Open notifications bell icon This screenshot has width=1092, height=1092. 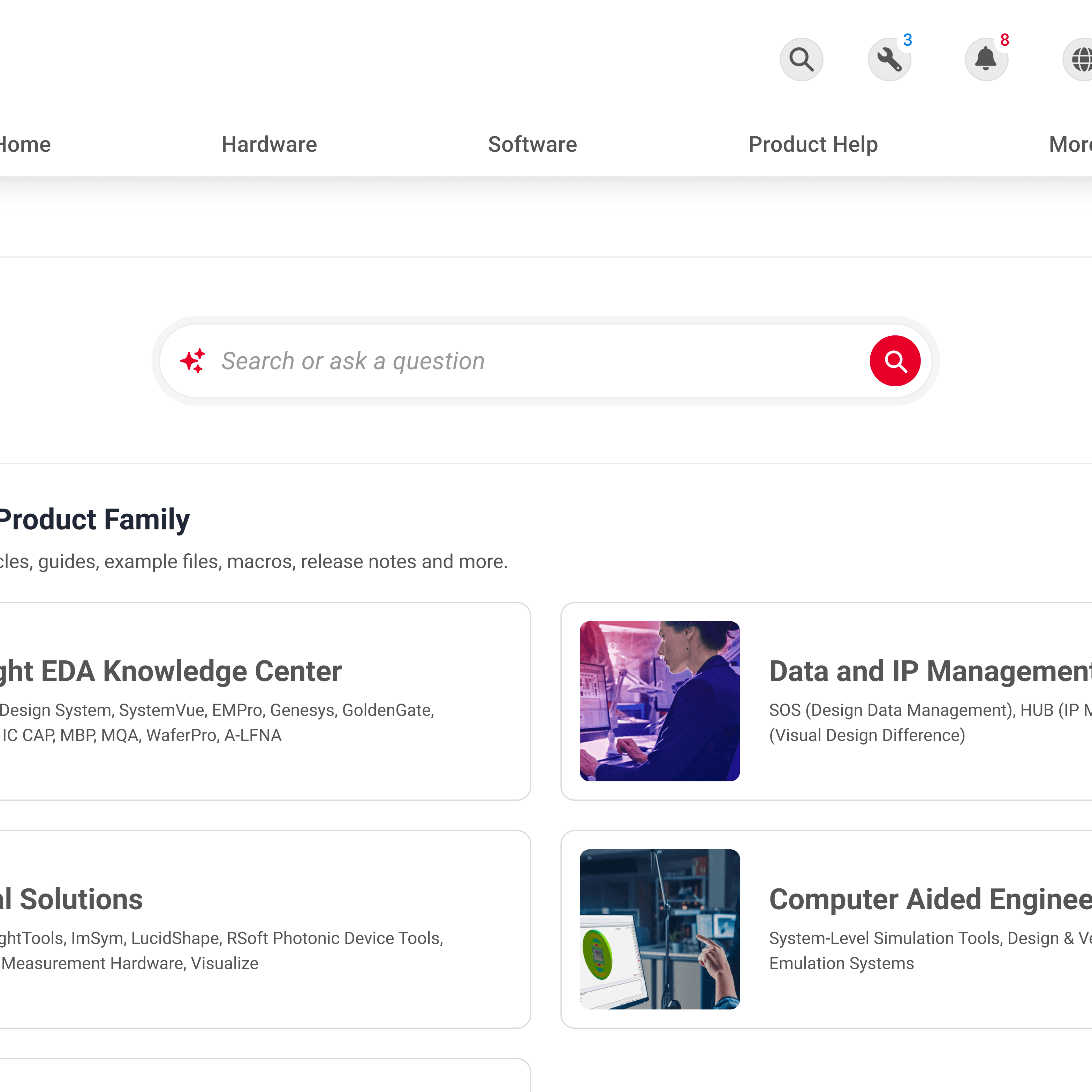(x=986, y=59)
